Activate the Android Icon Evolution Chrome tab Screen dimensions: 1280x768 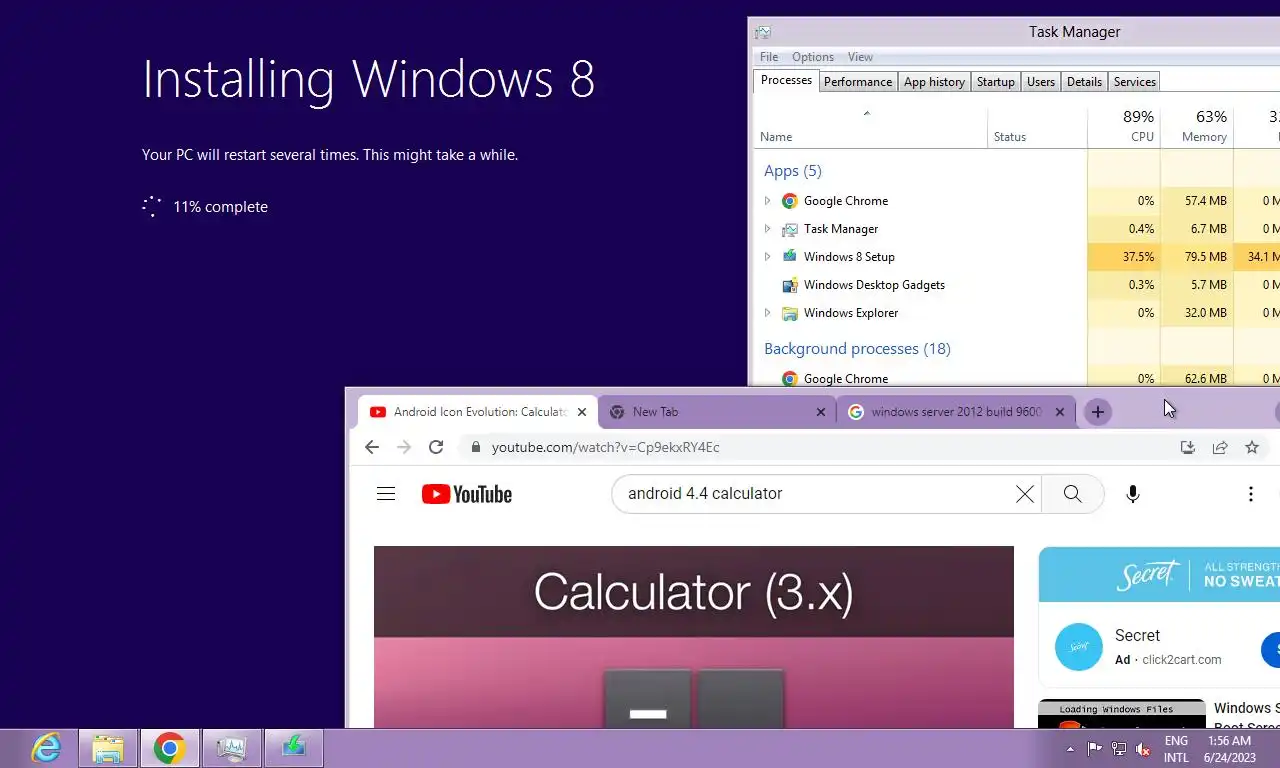(477, 412)
